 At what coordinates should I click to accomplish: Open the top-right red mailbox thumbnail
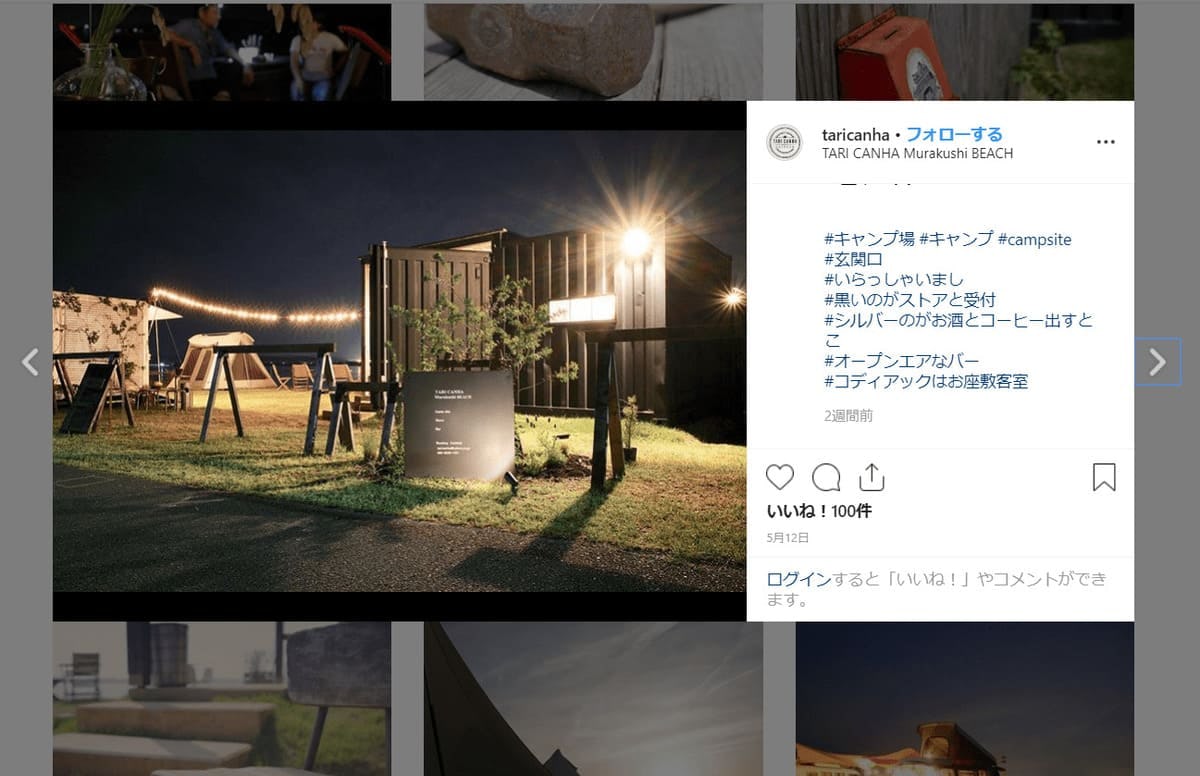coord(965,52)
